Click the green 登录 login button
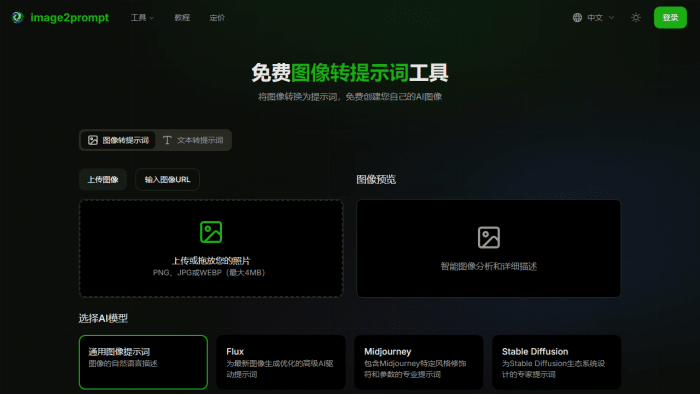 (x=670, y=17)
